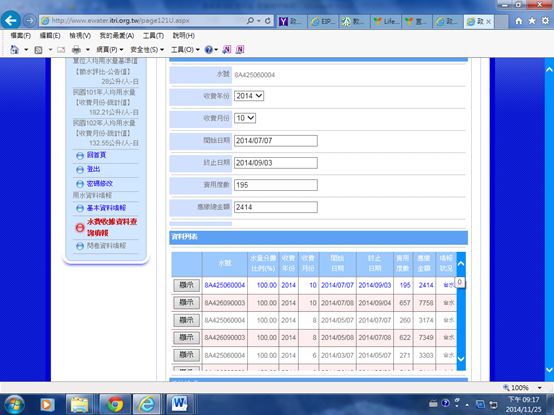Click the Send to OneNote icon with arrow

click(226, 50)
